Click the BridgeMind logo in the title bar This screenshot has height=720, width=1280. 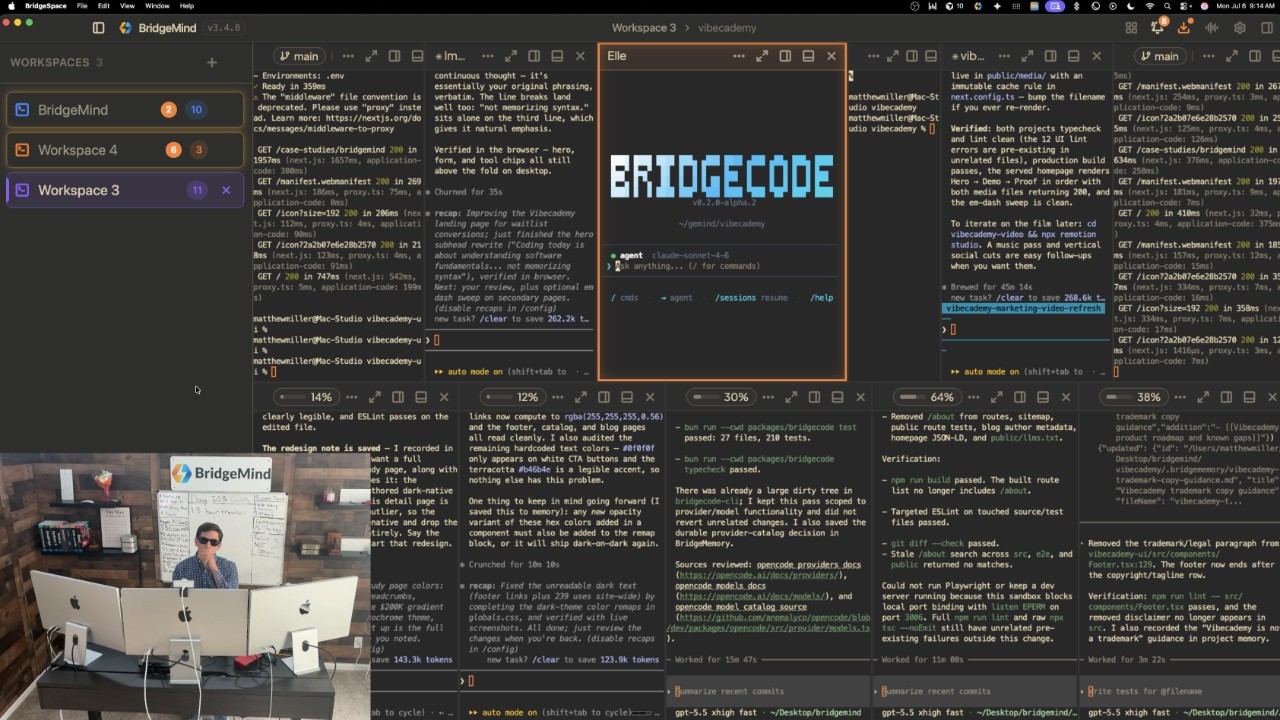coord(126,28)
